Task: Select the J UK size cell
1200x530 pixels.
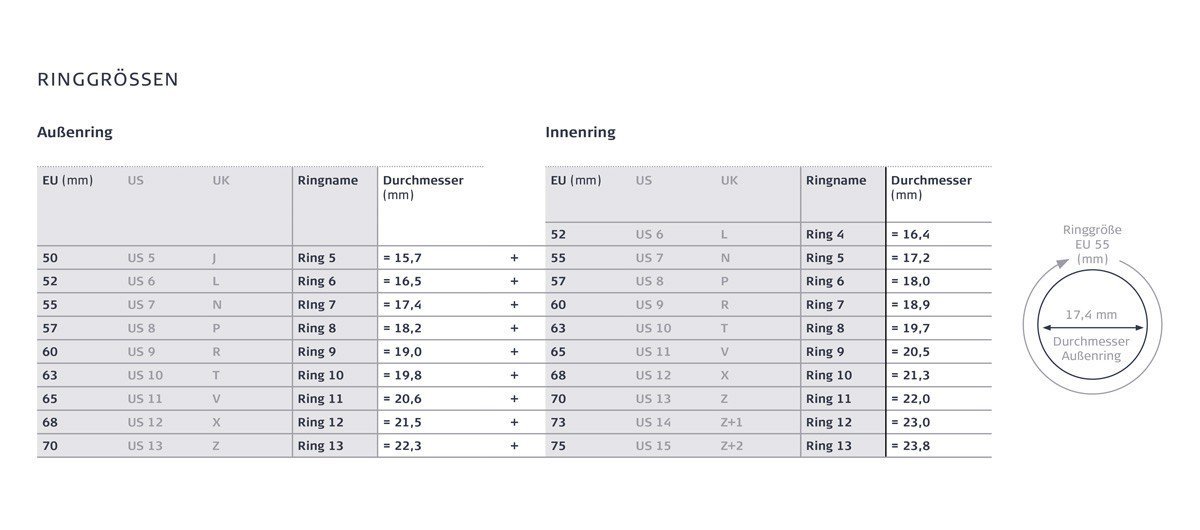Action: (214, 258)
